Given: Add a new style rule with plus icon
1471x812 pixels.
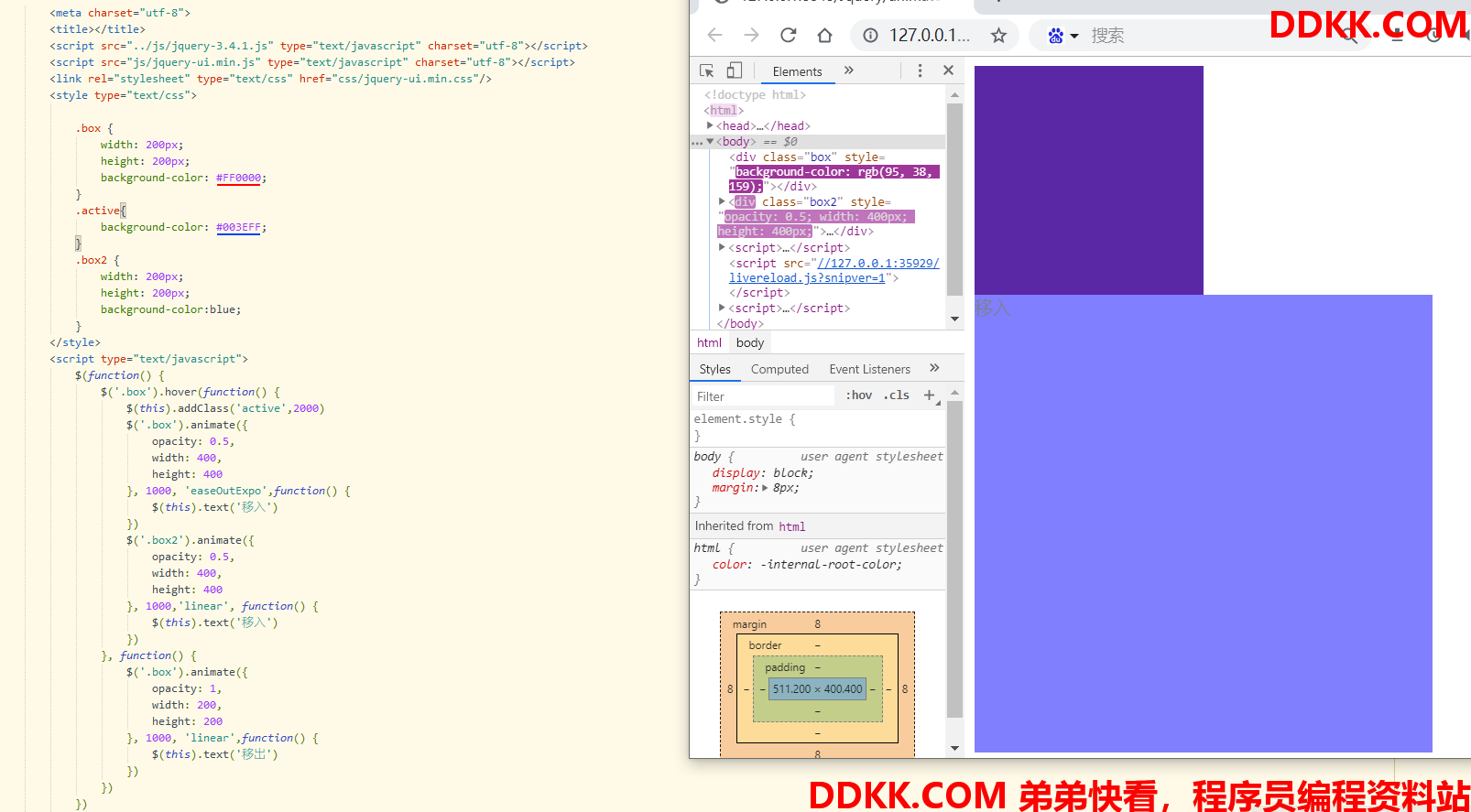Looking at the screenshot, I should pos(929,395).
